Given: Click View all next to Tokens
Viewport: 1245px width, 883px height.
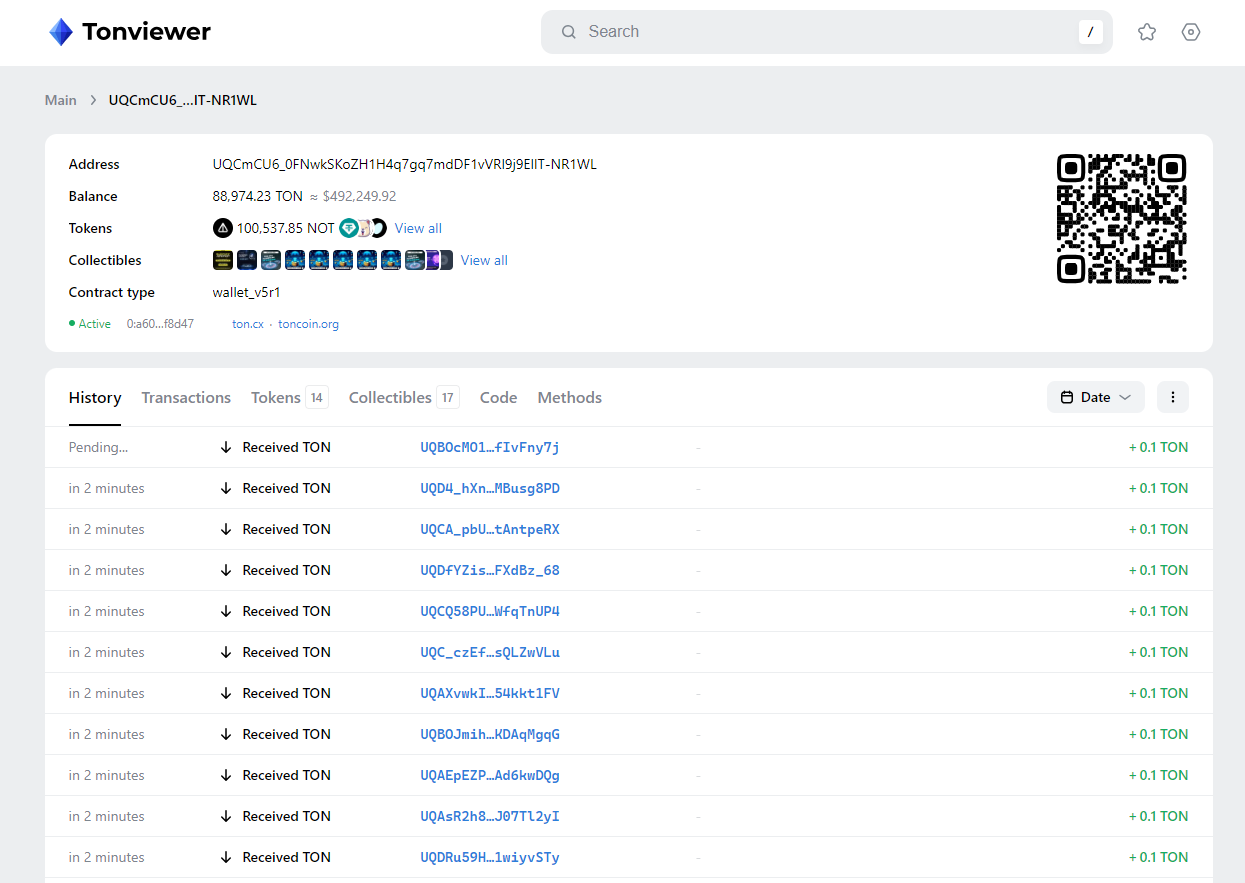Looking at the screenshot, I should [x=418, y=228].
